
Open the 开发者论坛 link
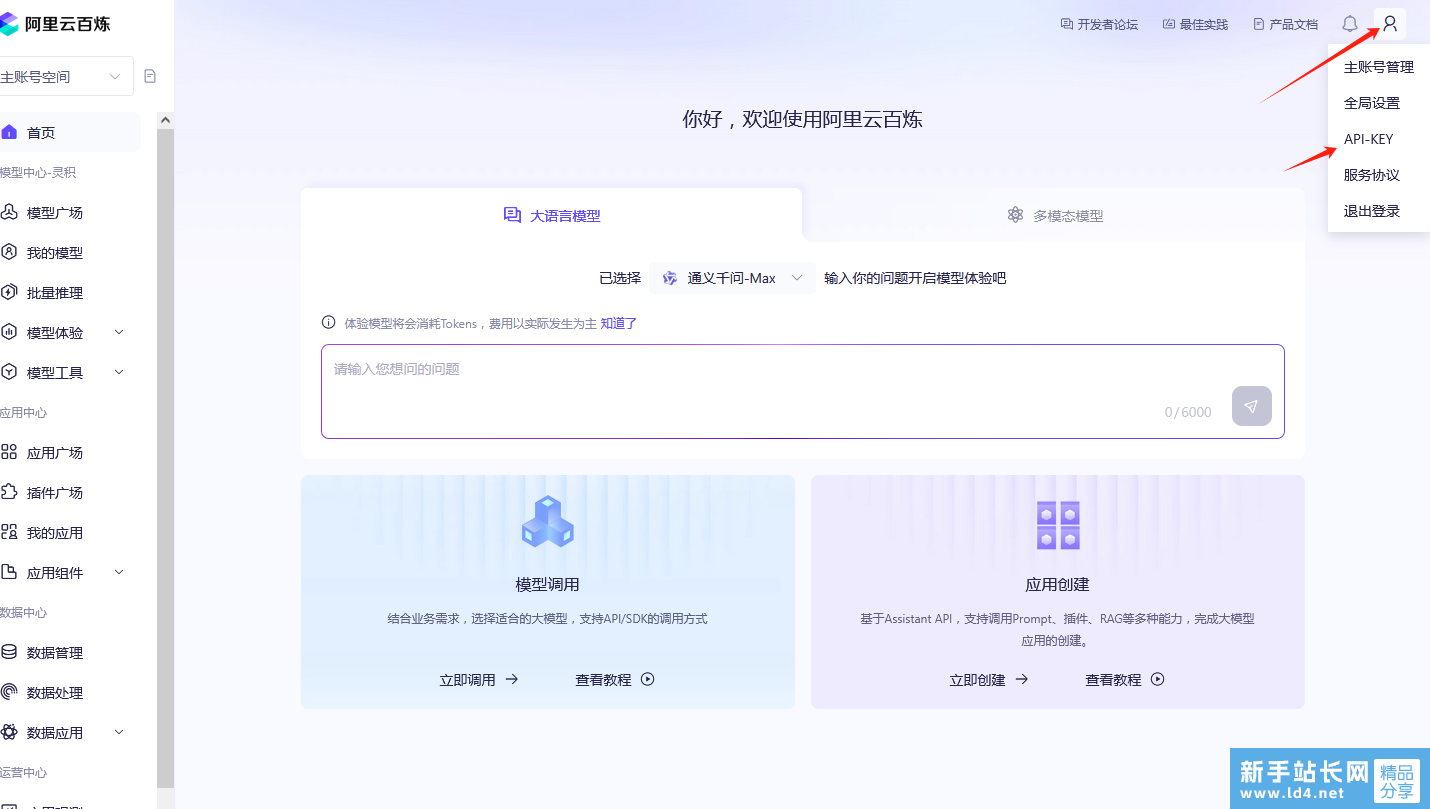[x=1099, y=24]
